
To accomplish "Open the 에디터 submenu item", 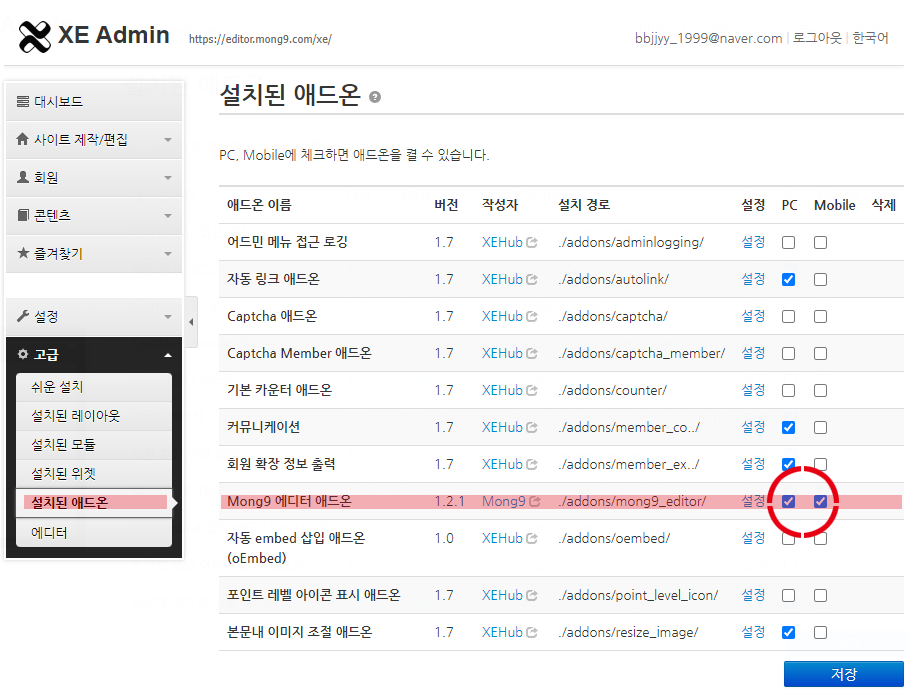I will coord(50,533).
